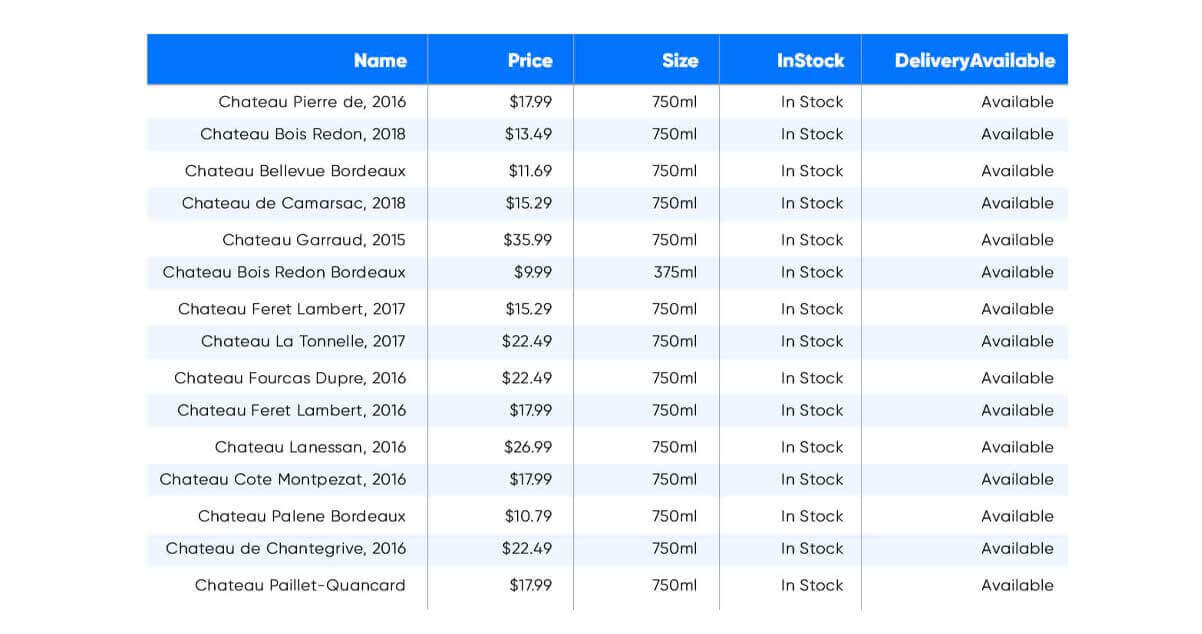This screenshot has height=634, width=1202.
Task: Select the Price column header
Action: (530, 61)
